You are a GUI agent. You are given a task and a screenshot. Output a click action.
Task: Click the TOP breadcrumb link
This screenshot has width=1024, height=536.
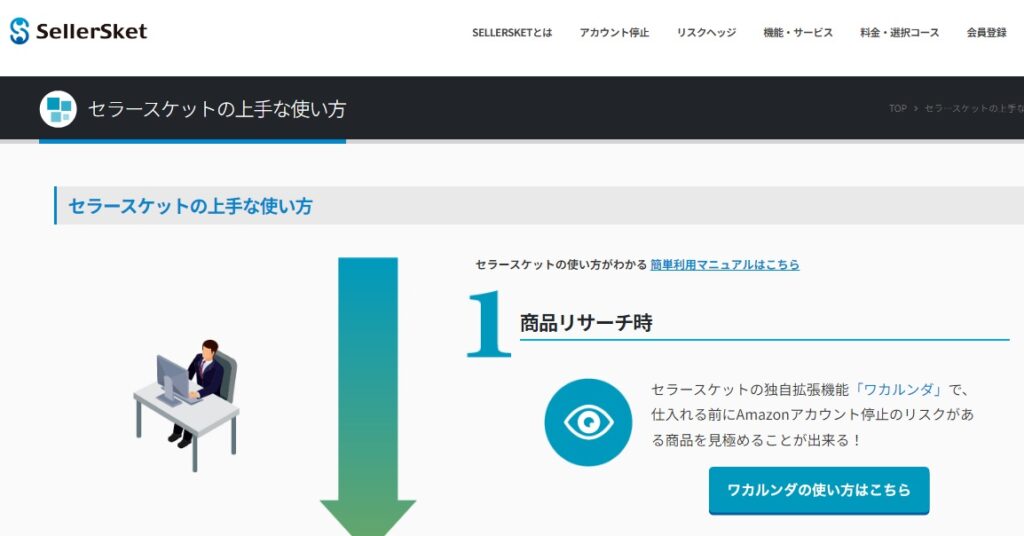click(898, 108)
